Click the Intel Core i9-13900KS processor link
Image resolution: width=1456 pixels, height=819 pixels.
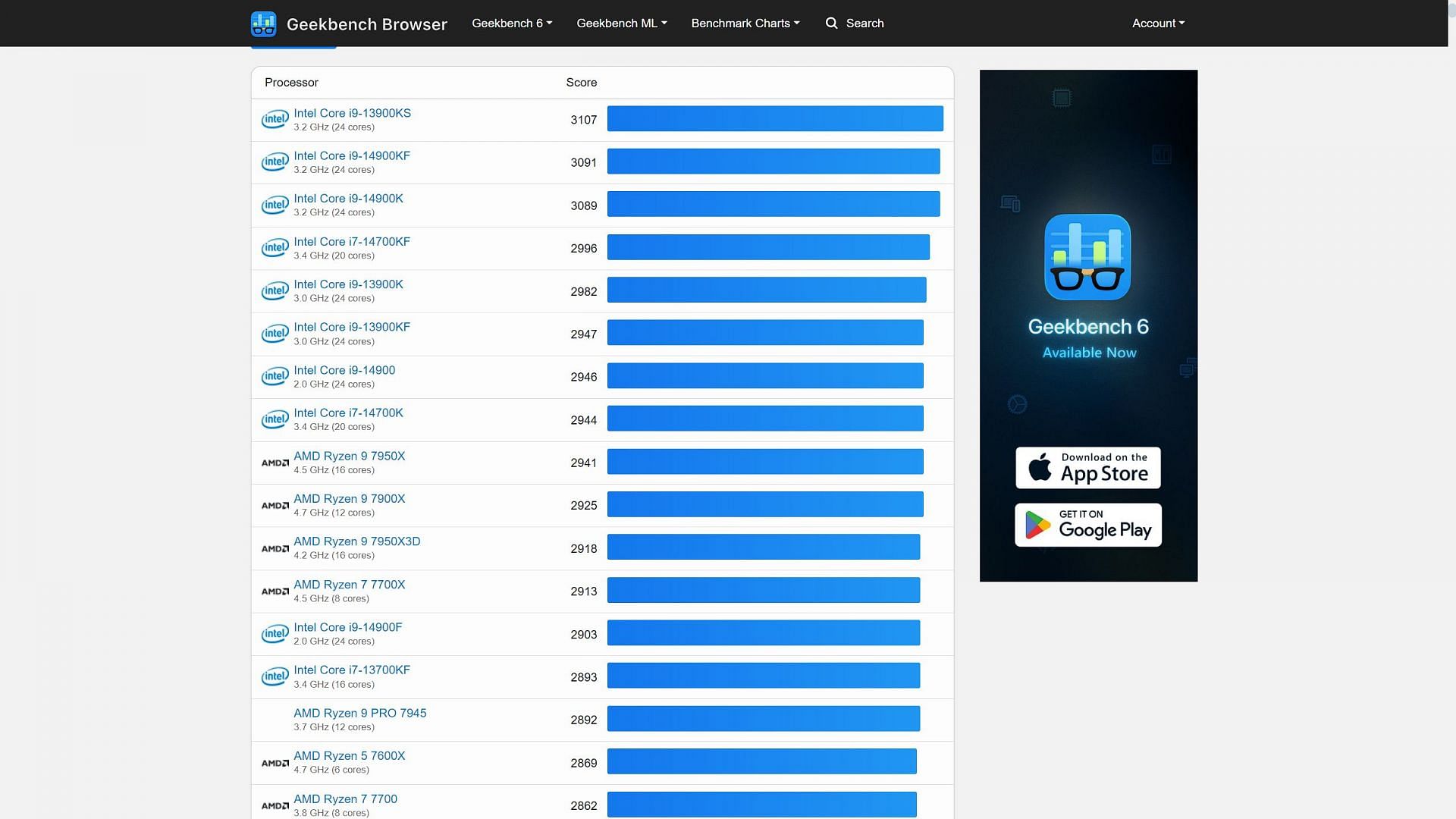click(x=352, y=112)
